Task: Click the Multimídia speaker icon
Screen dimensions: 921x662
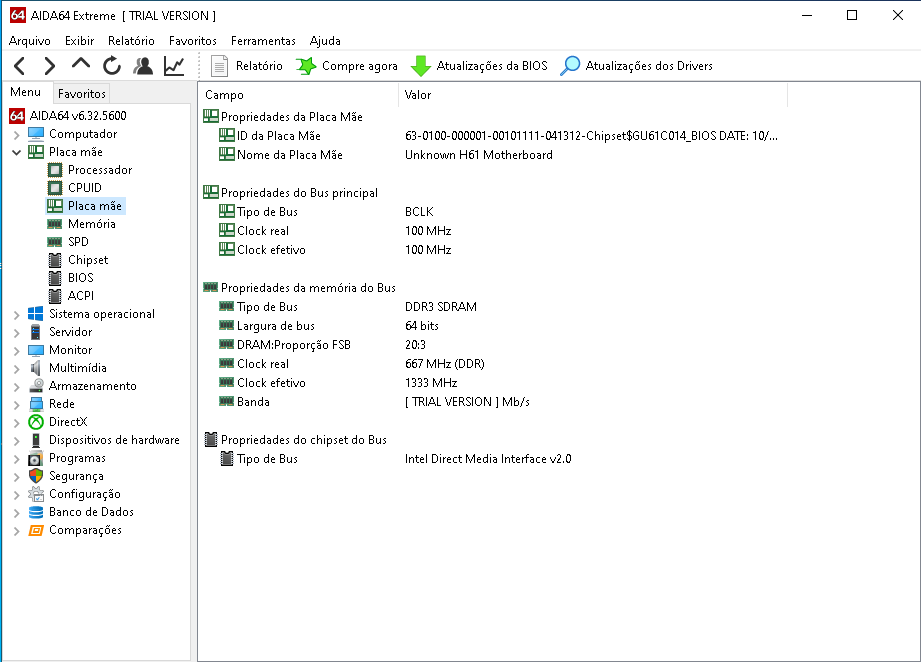Action: tap(36, 368)
